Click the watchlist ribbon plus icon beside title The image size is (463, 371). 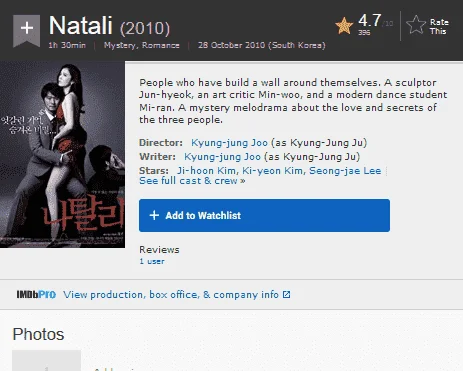(x=27, y=30)
